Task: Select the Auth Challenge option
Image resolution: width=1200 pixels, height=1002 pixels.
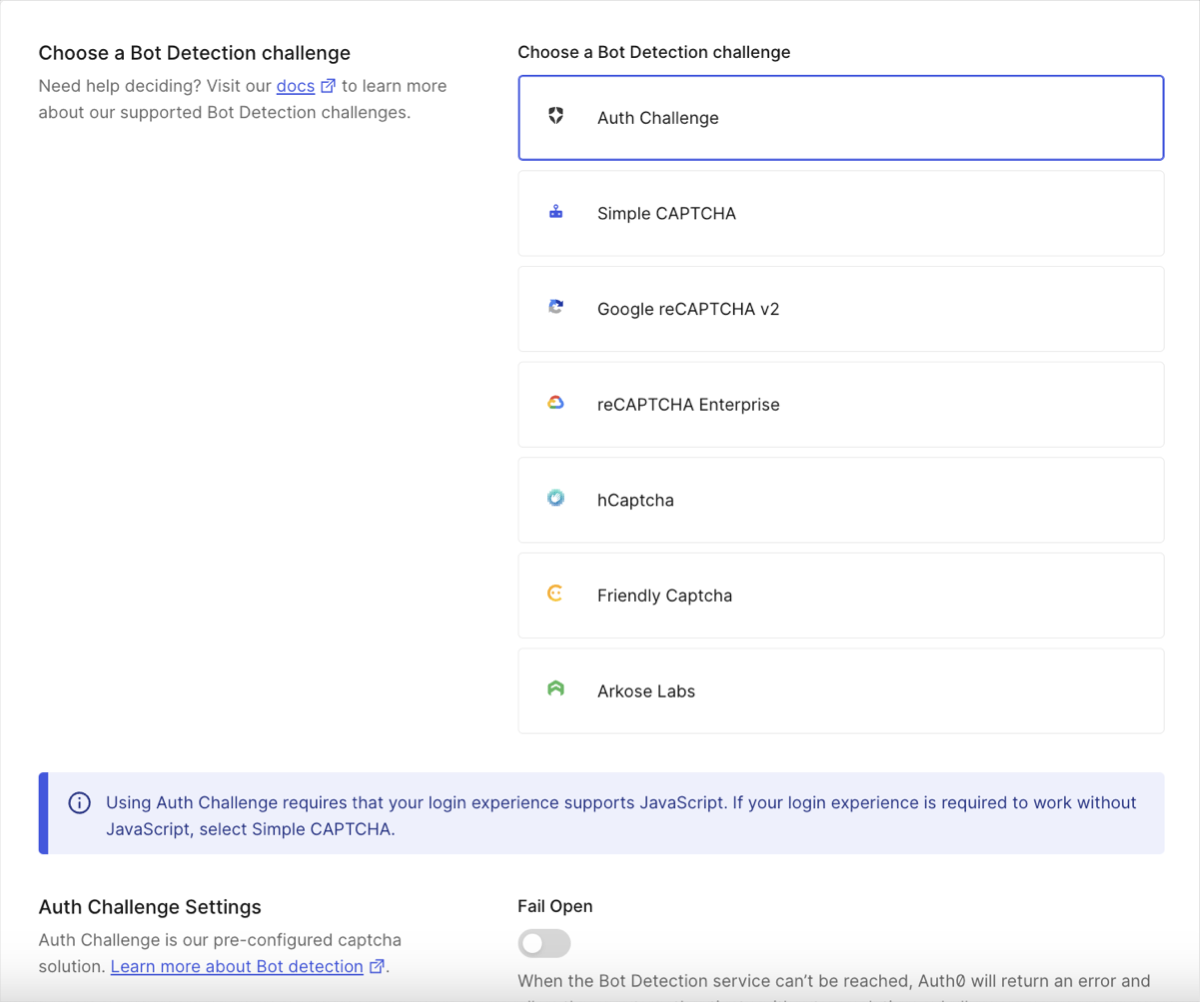Action: pos(841,118)
